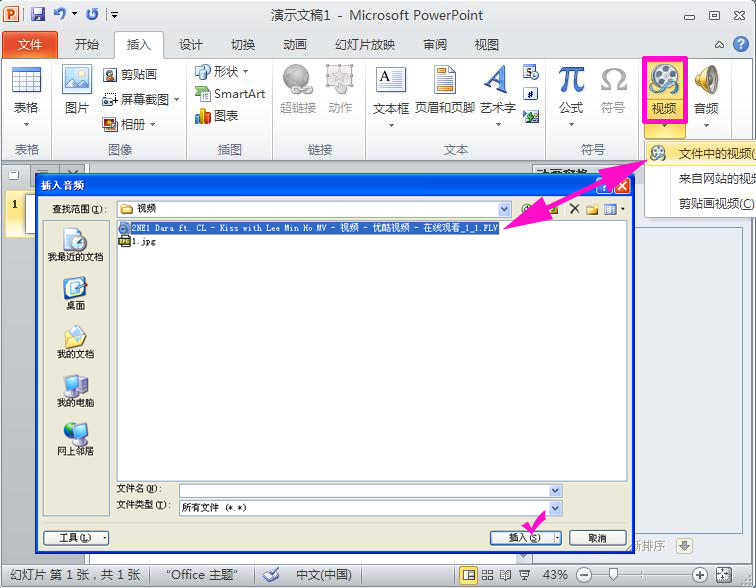Switch to reading view in status bar
756x588 pixels.
[x=505, y=575]
